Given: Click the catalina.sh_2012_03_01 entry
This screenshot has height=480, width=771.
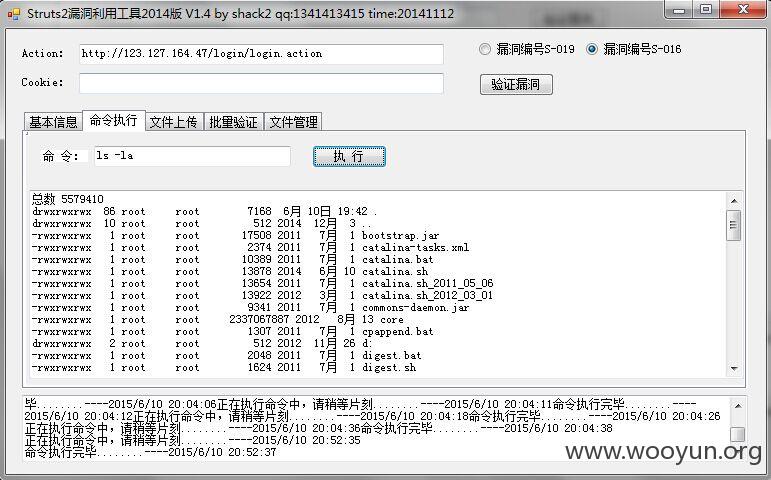Looking at the screenshot, I should (427, 296).
